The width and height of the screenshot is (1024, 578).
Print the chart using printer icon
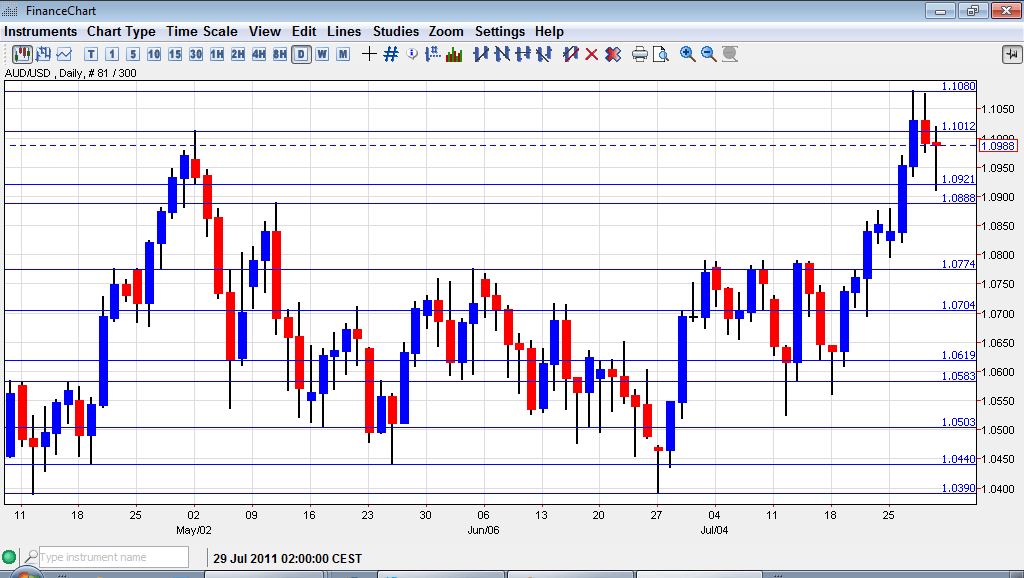(x=640, y=54)
